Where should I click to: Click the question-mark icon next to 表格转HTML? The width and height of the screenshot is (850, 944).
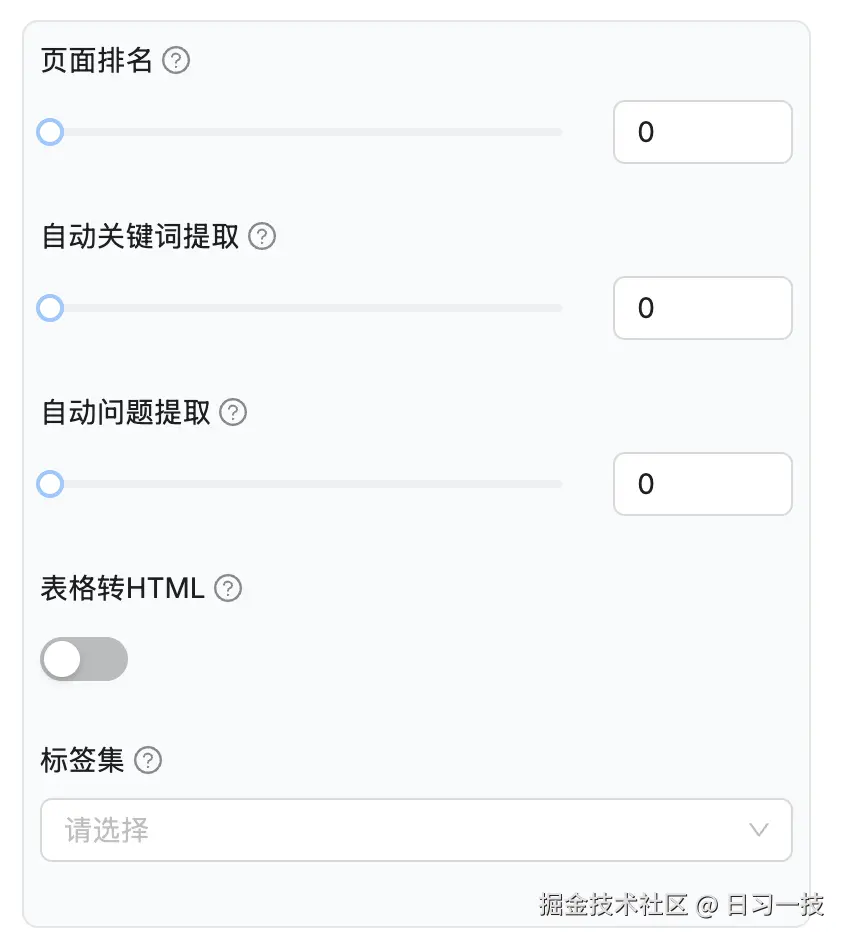pos(229,589)
